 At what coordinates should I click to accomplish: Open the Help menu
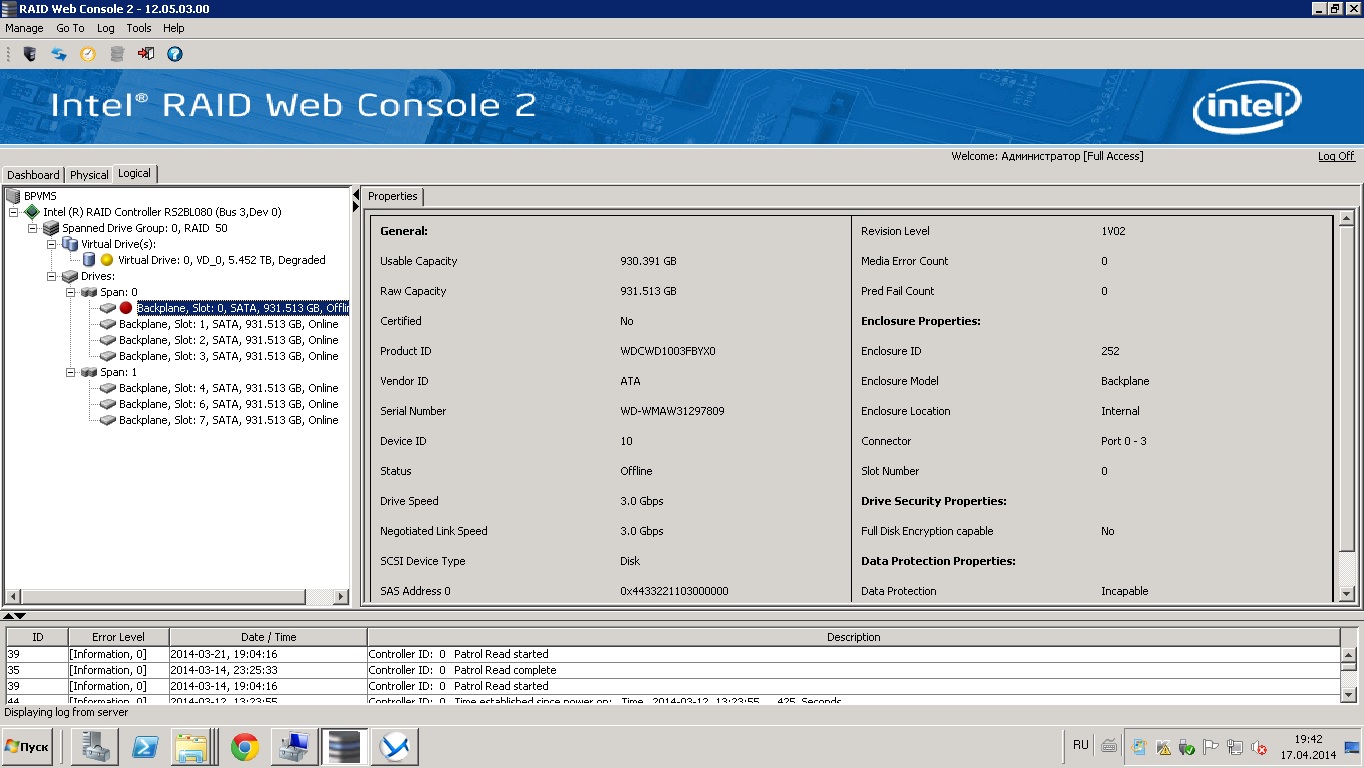point(174,28)
